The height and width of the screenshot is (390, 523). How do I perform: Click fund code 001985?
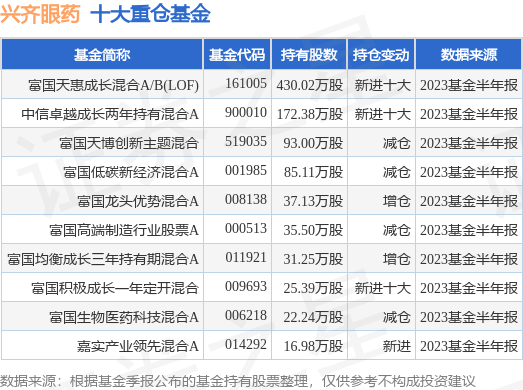click(x=246, y=170)
